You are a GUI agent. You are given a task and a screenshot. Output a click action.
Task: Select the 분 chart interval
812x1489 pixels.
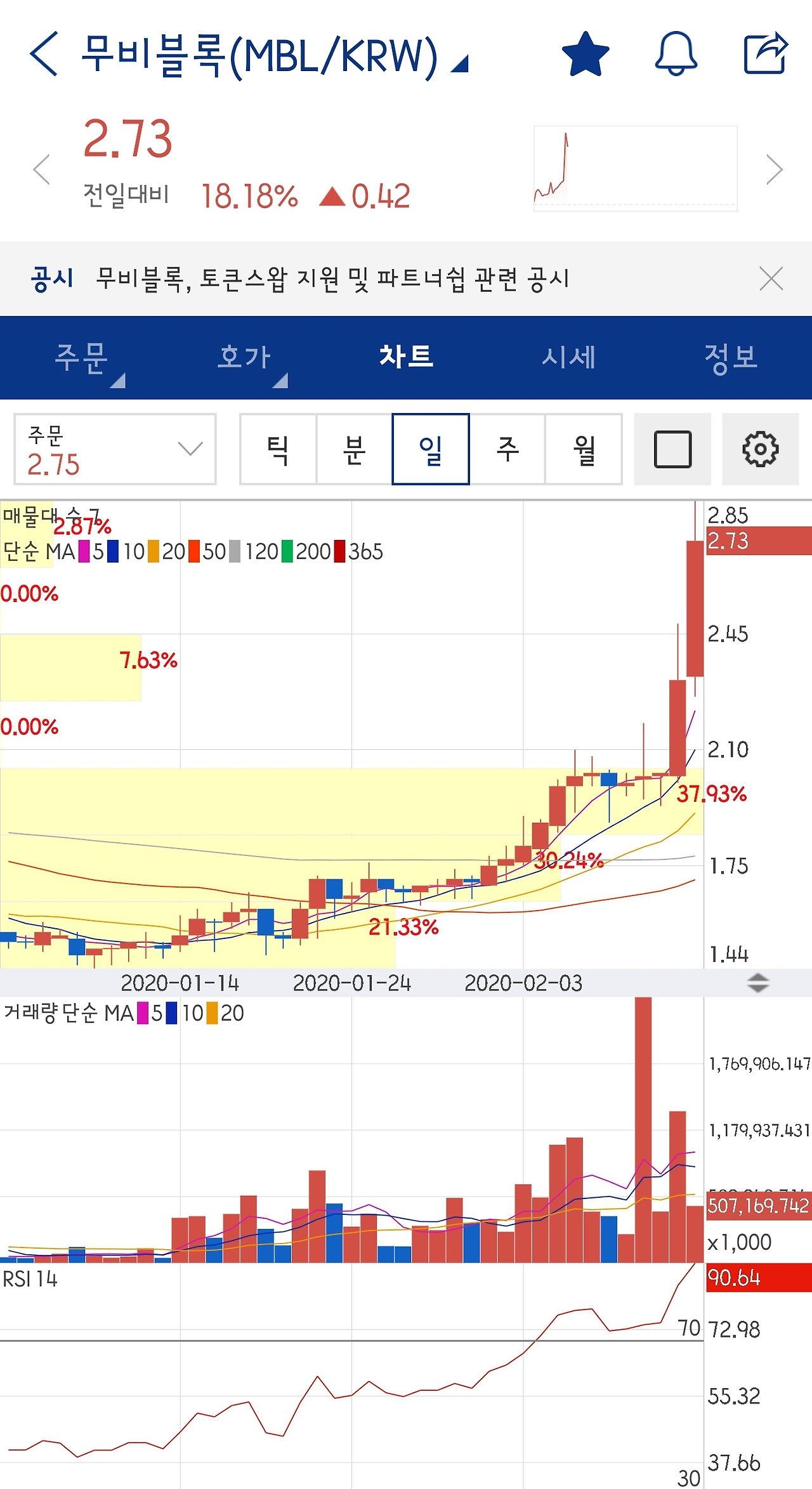point(354,449)
